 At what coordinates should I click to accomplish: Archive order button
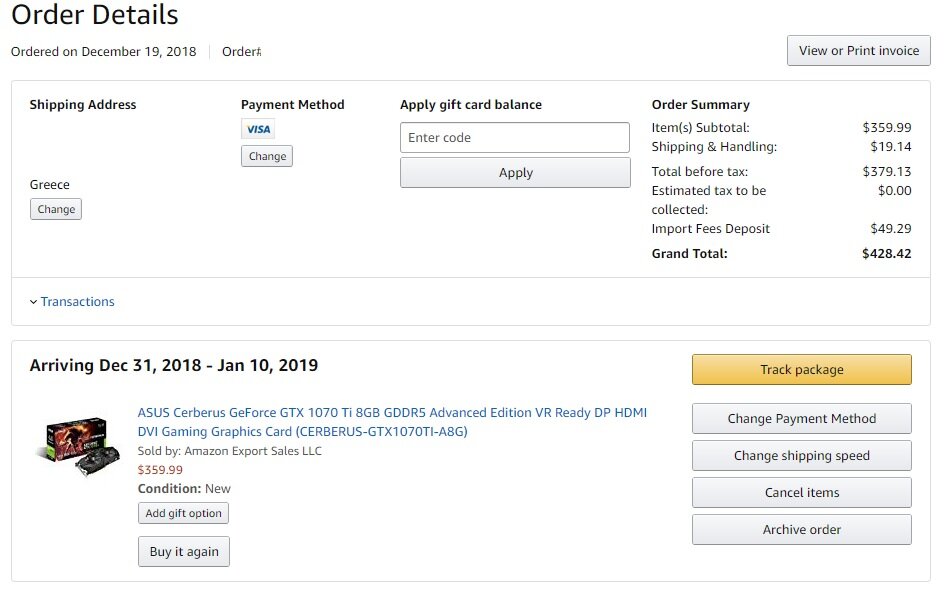(x=802, y=530)
